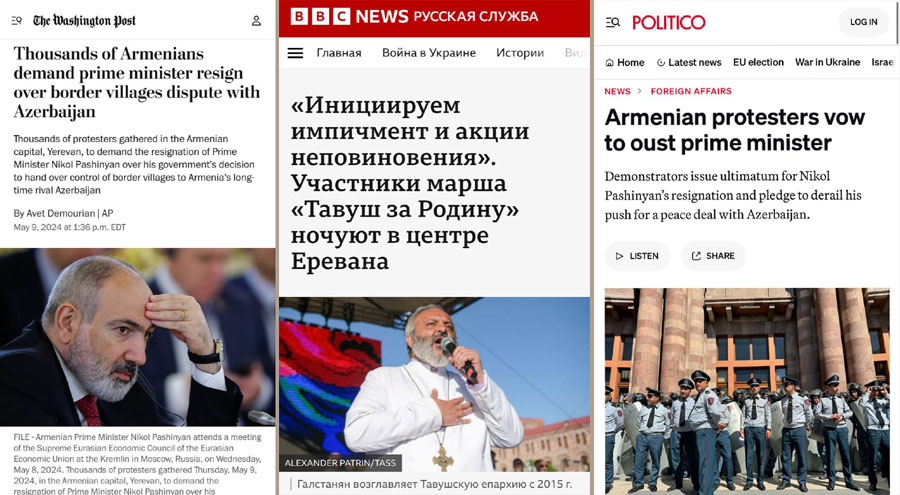The width and height of the screenshot is (900, 495).
Task: Open Politico menu and search icon
Action: pos(612,22)
